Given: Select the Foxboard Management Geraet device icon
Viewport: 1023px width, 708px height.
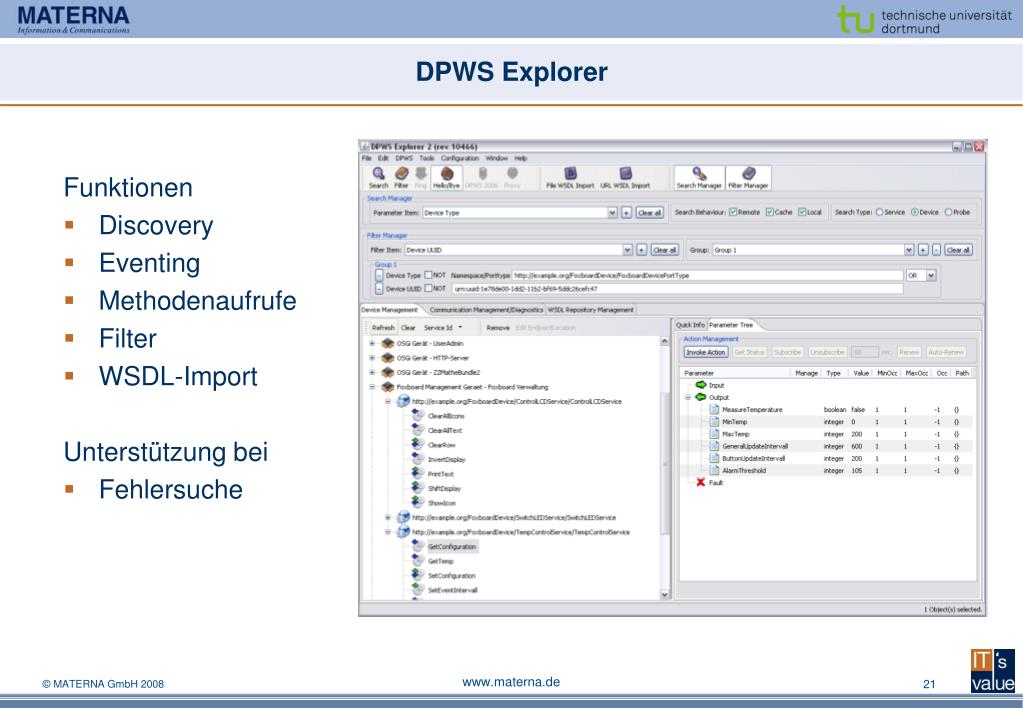Looking at the screenshot, I should [x=388, y=387].
